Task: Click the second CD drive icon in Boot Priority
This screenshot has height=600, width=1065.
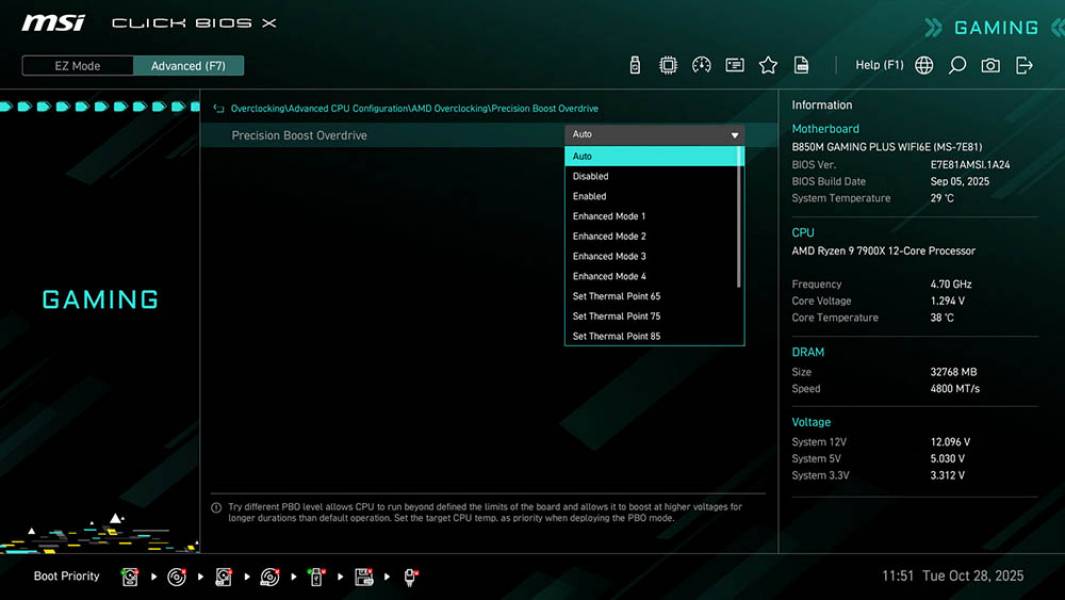Action: (270, 576)
